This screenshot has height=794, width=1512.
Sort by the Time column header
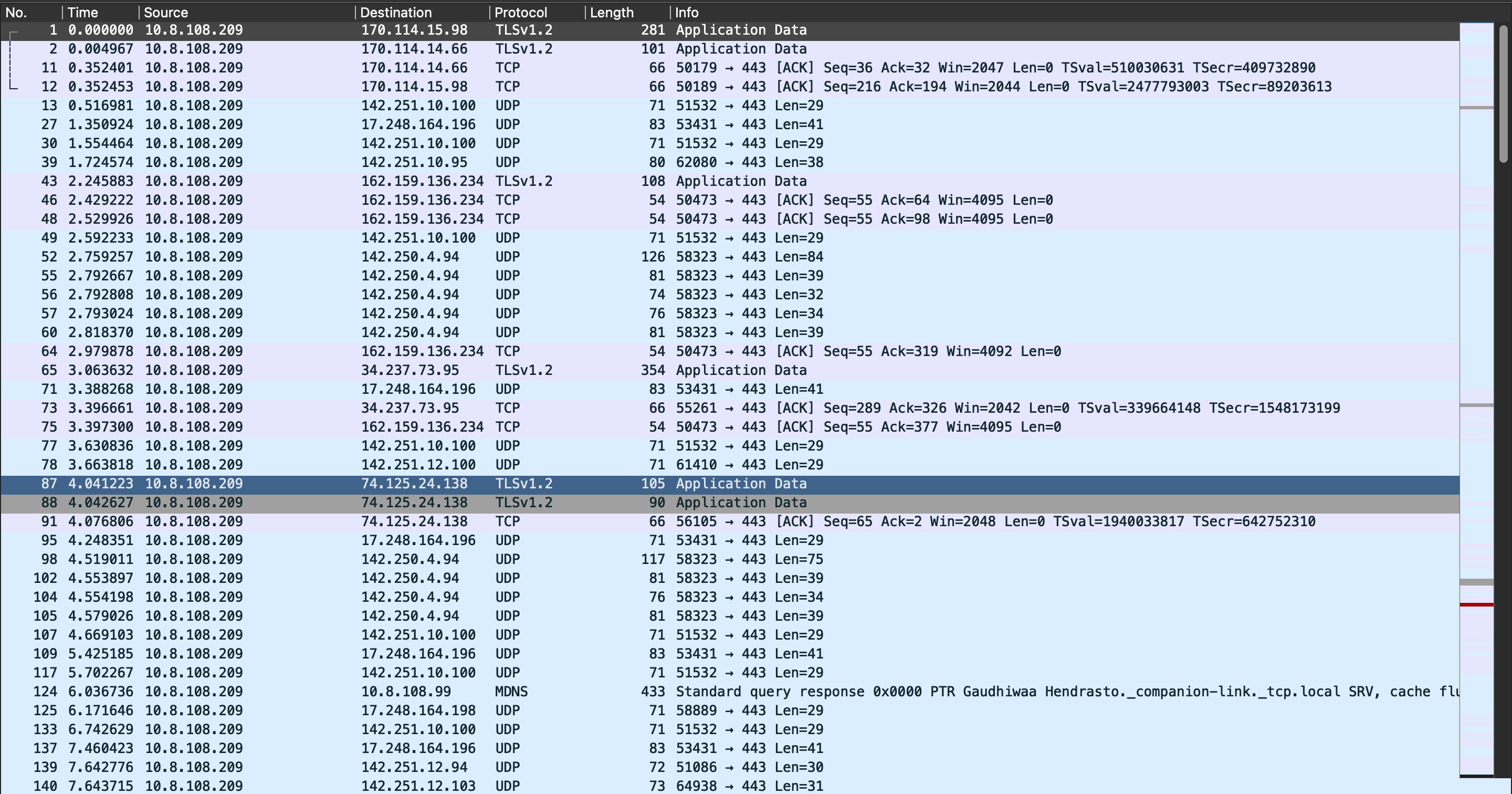83,12
